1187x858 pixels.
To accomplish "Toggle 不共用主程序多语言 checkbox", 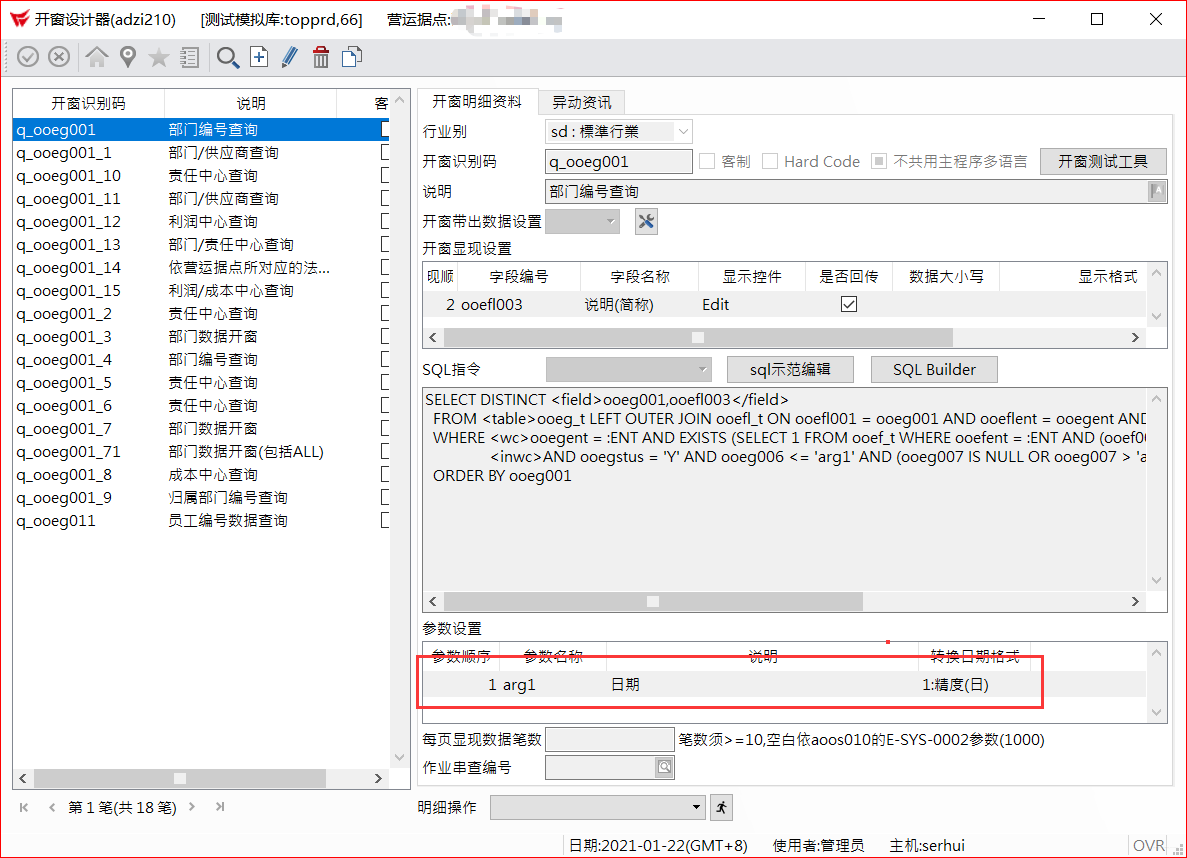I will tap(879, 161).
